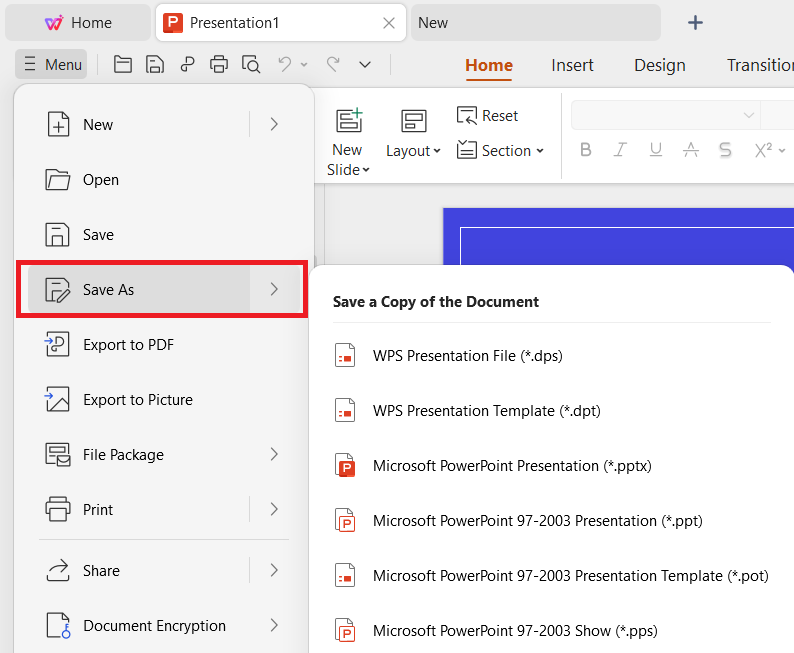Save as PowerPoint 97-2003 Presentation Template (*.pot)

[552, 576]
